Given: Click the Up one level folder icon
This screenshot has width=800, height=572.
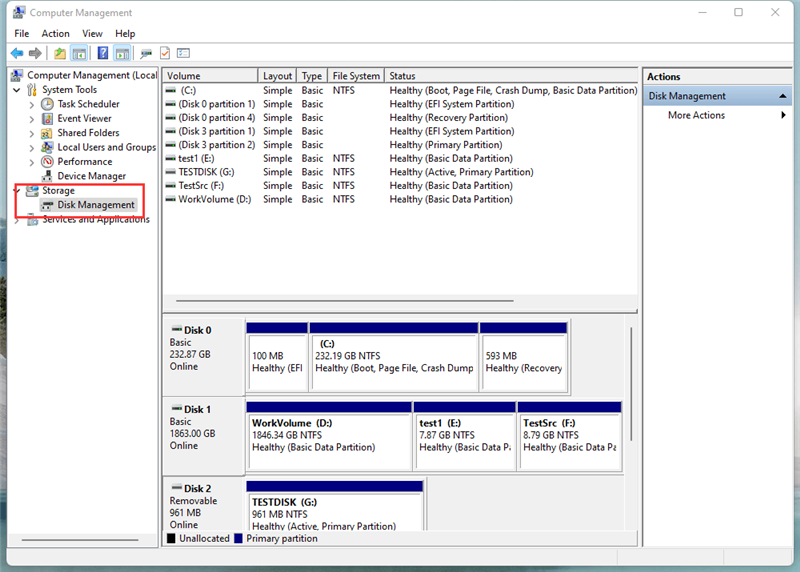Looking at the screenshot, I should [x=60, y=53].
